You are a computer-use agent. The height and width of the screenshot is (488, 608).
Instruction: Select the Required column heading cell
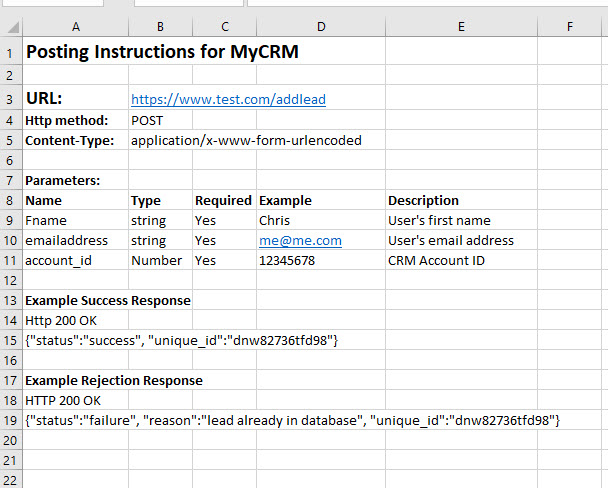pyautogui.click(x=225, y=200)
